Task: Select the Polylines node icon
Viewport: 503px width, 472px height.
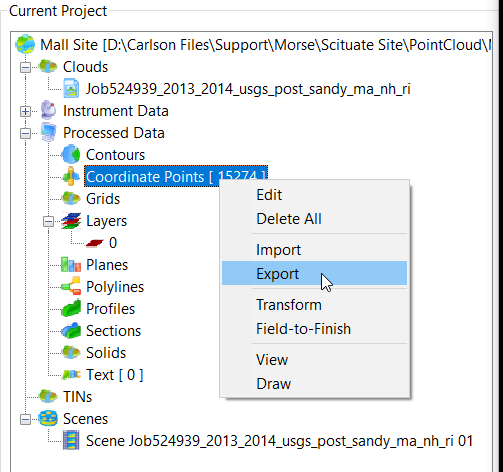Action: [x=71, y=286]
